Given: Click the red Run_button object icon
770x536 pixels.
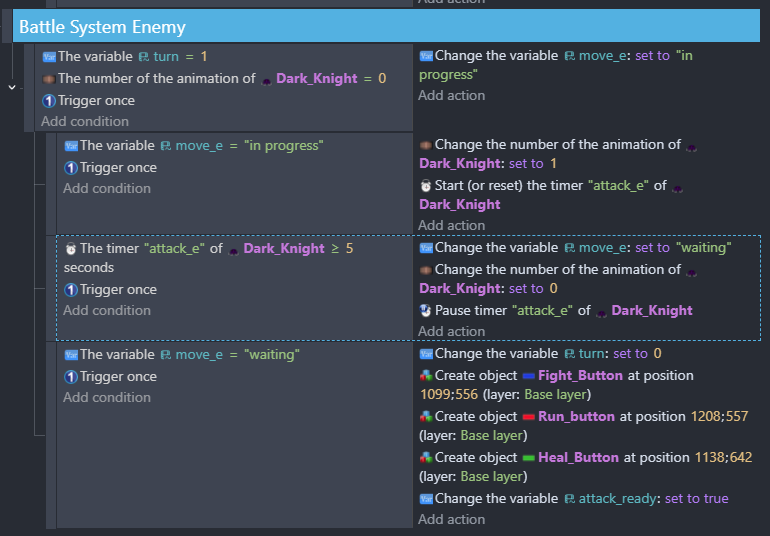Looking at the screenshot, I should [x=528, y=417].
